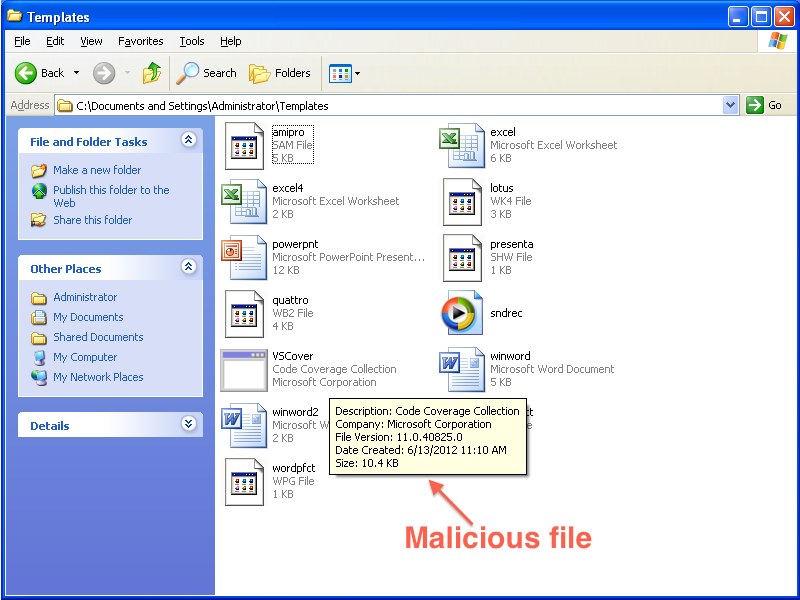Expand the Details panel
The height and width of the screenshot is (600, 800).
click(188, 425)
